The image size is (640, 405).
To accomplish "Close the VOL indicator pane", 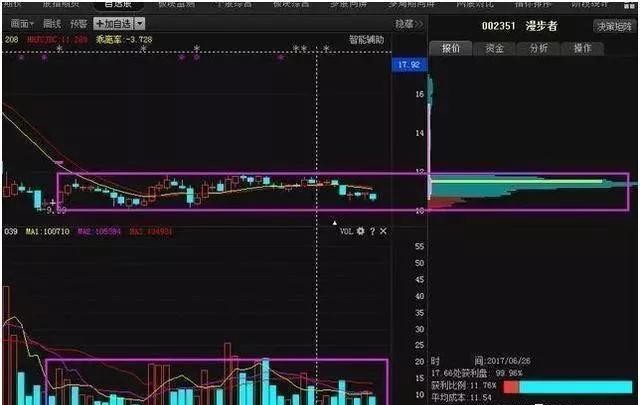I will [x=383, y=231].
